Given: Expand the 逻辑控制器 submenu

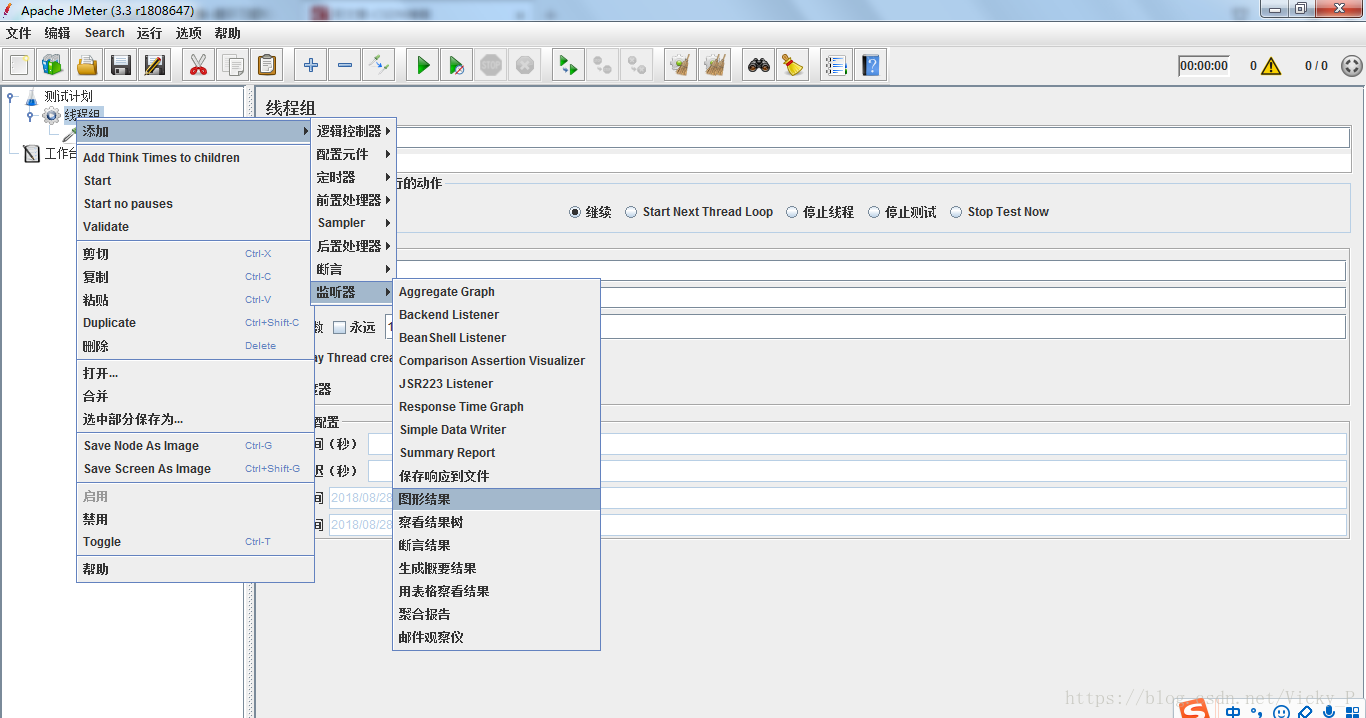Looking at the screenshot, I should click(354, 131).
